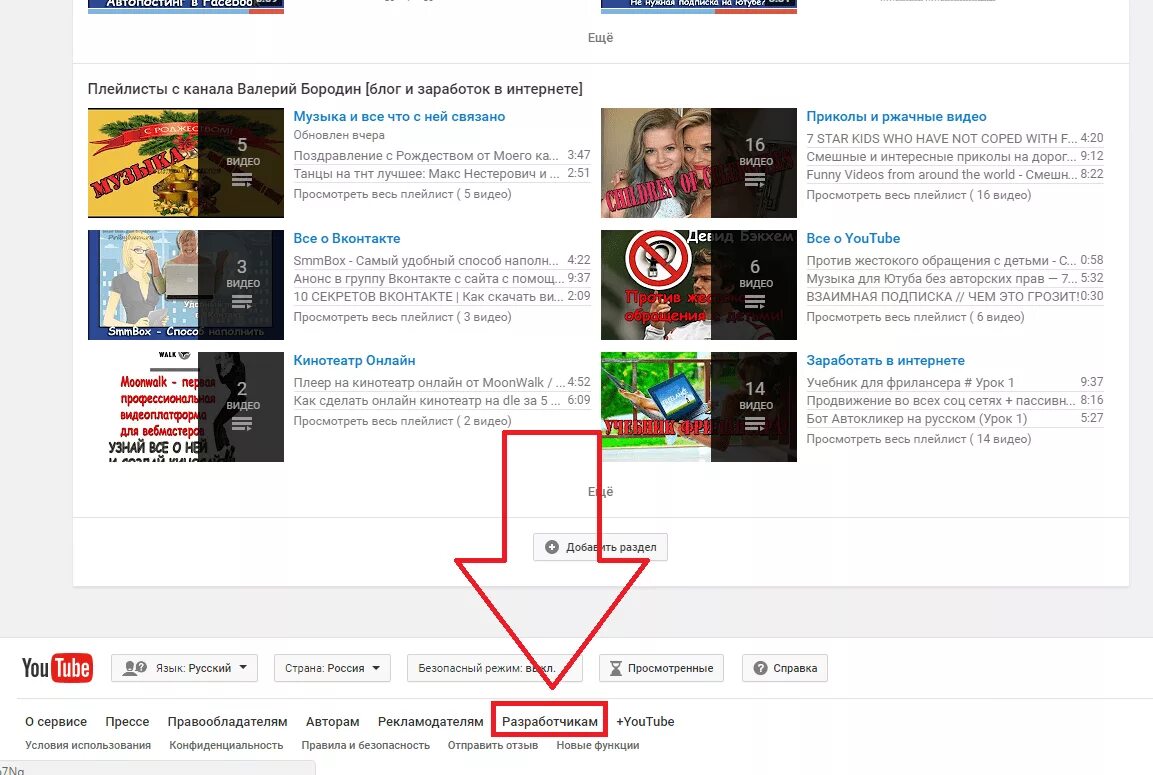Click the SmmBox Вконтакте playlist thumbnail
This screenshot has height=775, width=1153.
[185, 285]
